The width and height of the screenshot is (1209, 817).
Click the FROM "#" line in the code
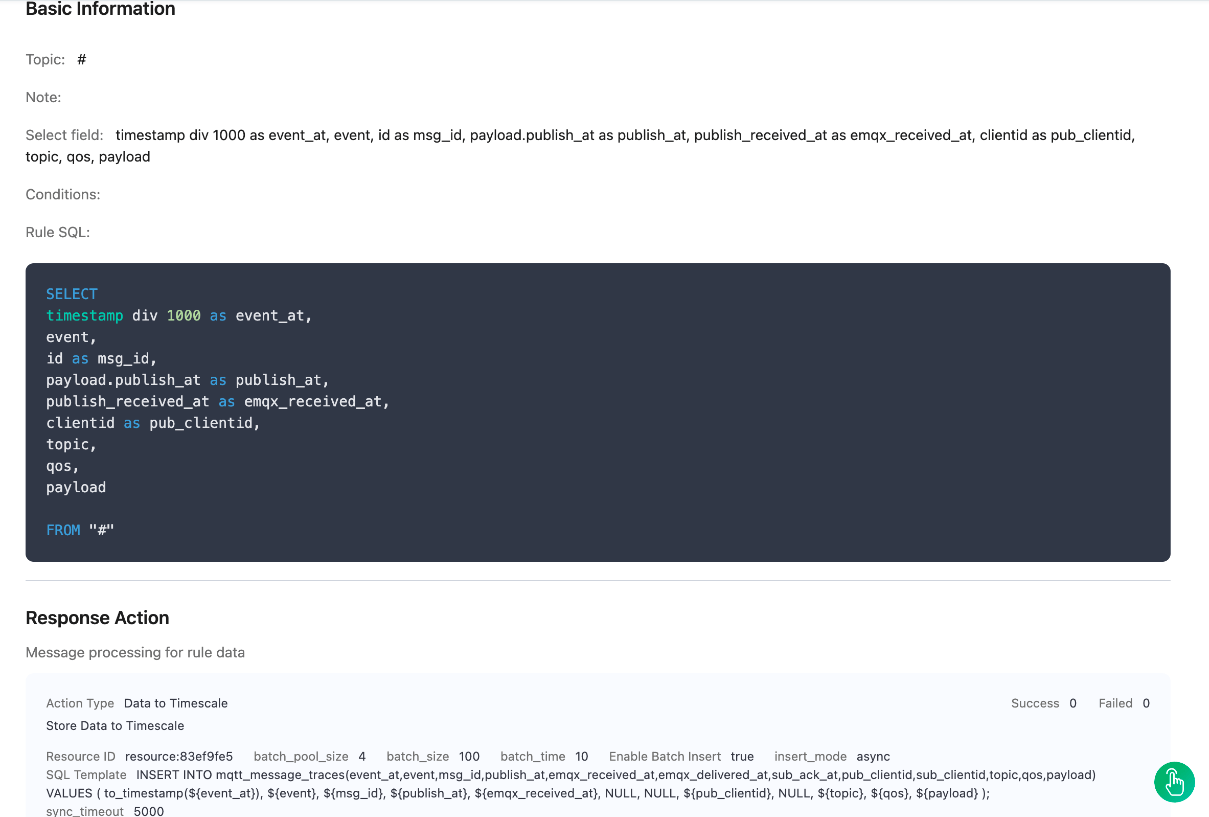click(x=80, y=530)
